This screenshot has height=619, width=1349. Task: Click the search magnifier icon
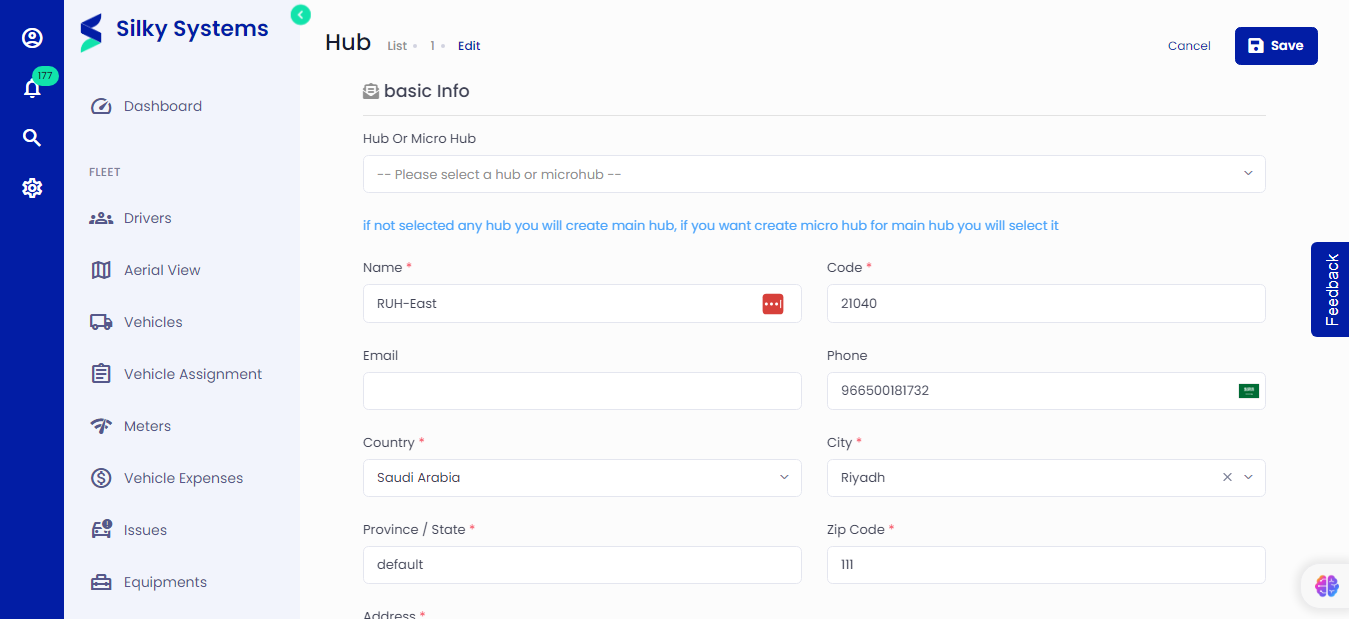(x=32, y=138)
